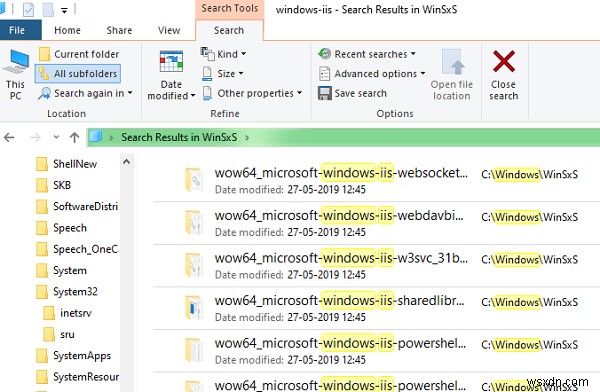Click the Recent searches clock icon
This screenshot has width=600, height=392.
(x=324, y=54)
